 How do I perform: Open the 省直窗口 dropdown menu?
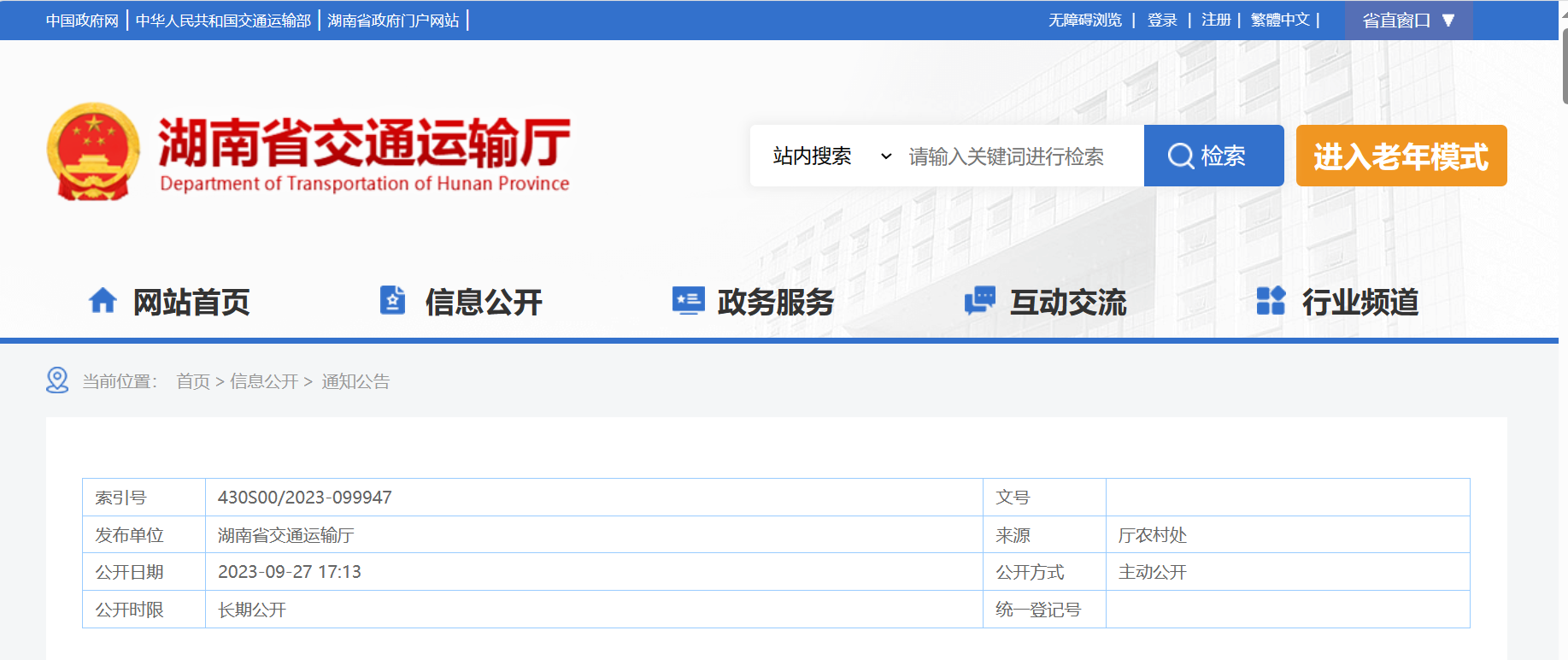coord(1407,21)
